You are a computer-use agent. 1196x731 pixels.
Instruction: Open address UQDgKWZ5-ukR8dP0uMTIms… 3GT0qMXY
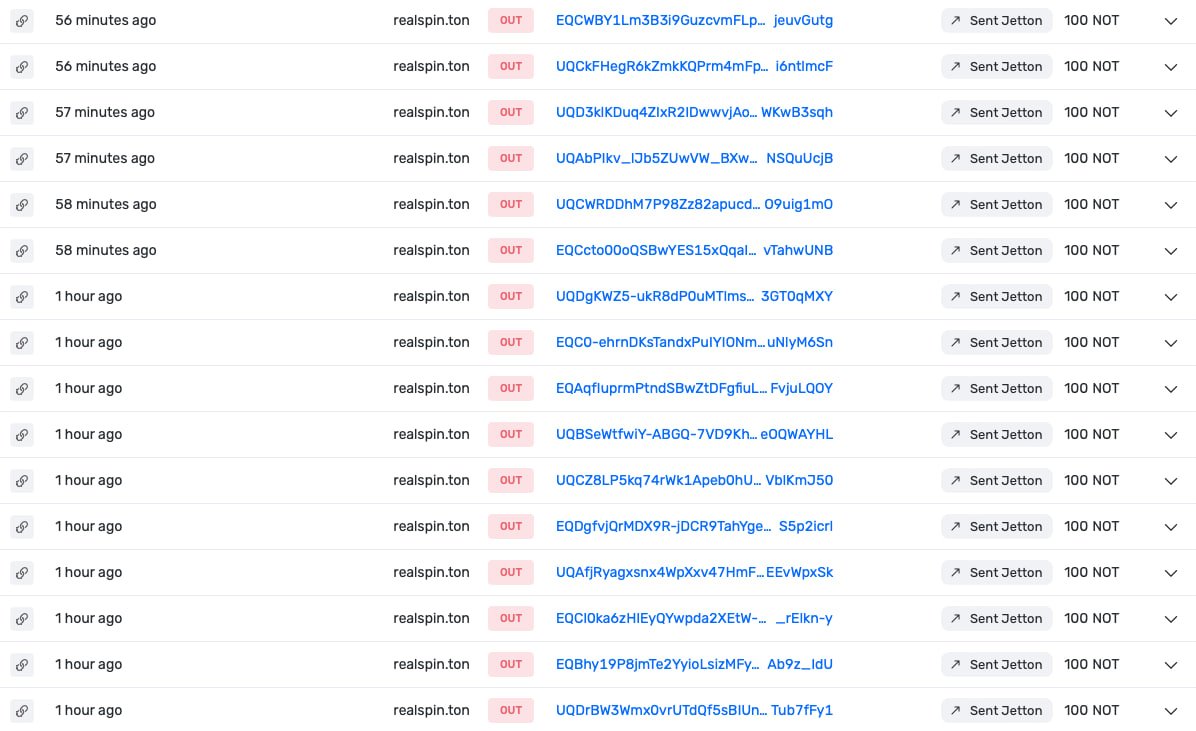click(694, 296)
